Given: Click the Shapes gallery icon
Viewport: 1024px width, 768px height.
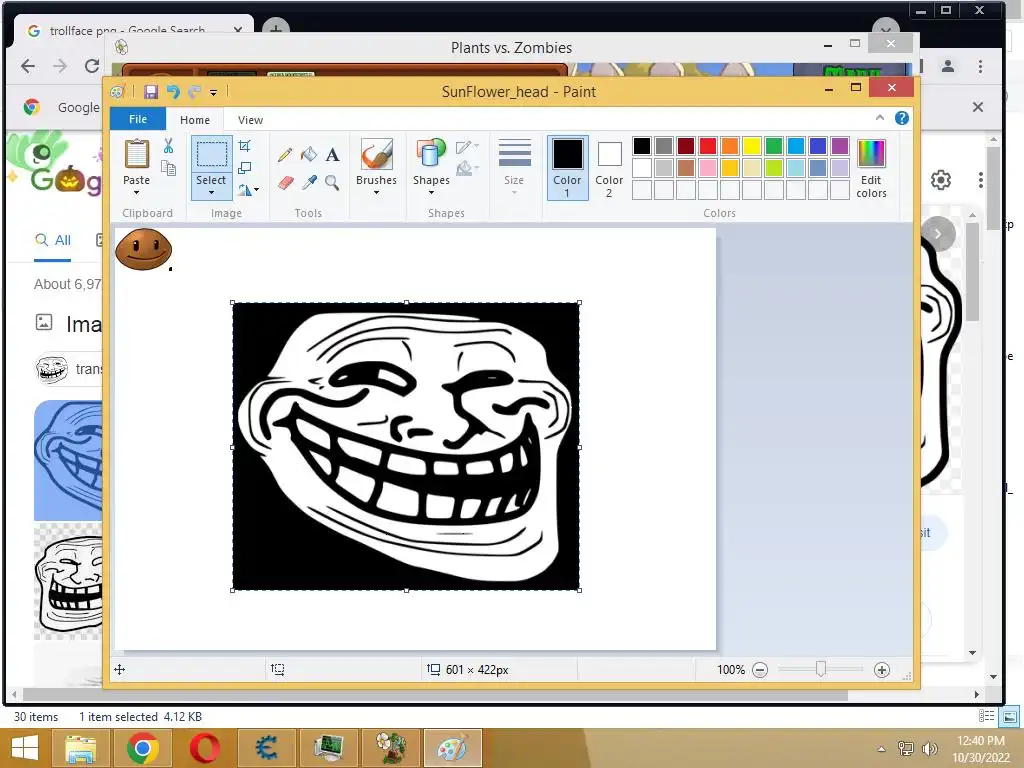Looking at the screenshot, I should 431,154.
